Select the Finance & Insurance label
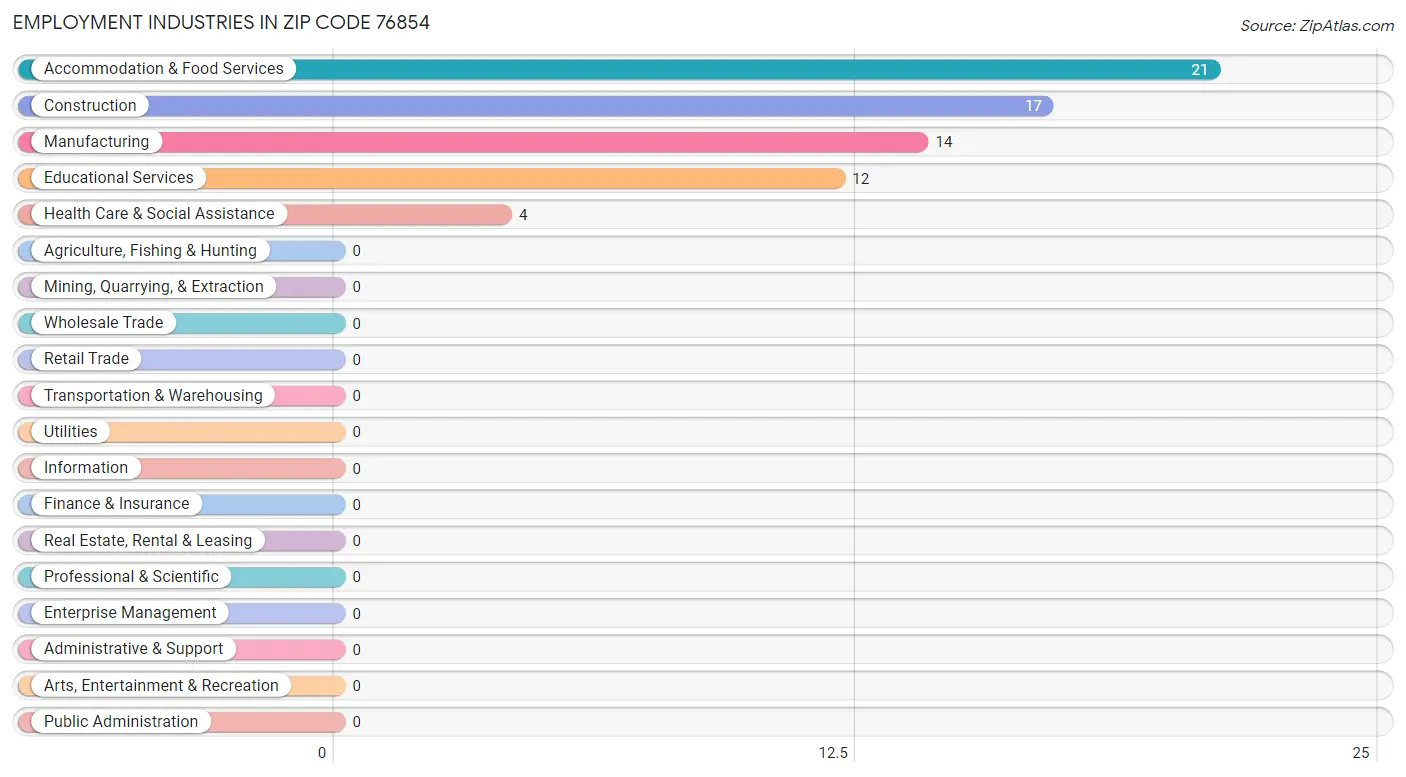The height and width of the screenshot is (777, 1406). pos(116,504)
